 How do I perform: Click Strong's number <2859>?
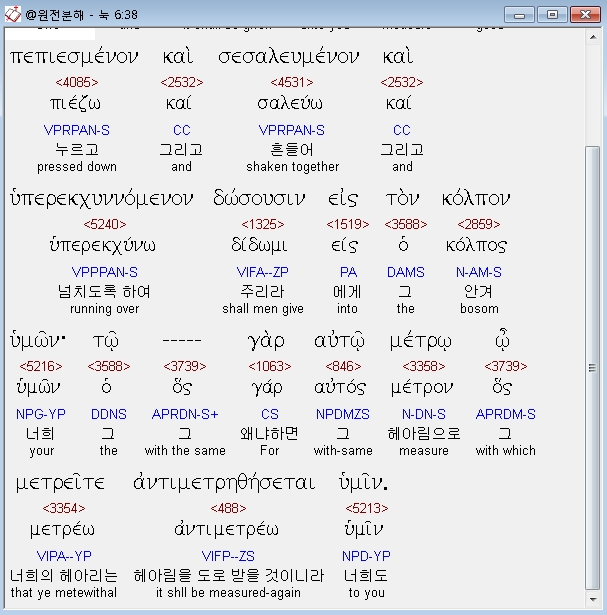tap(479, 224)
